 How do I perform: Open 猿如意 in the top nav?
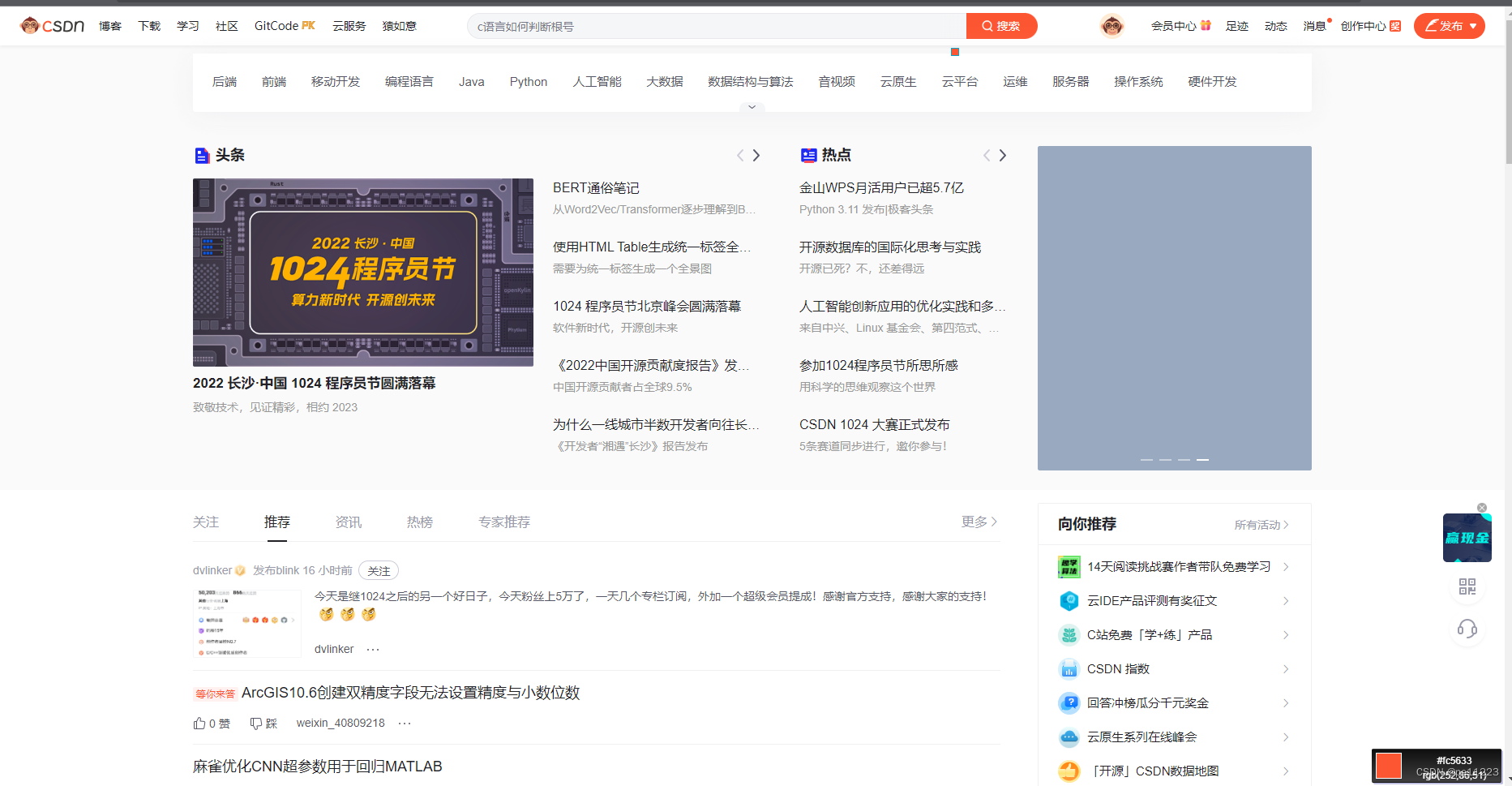tap(400, 26)
